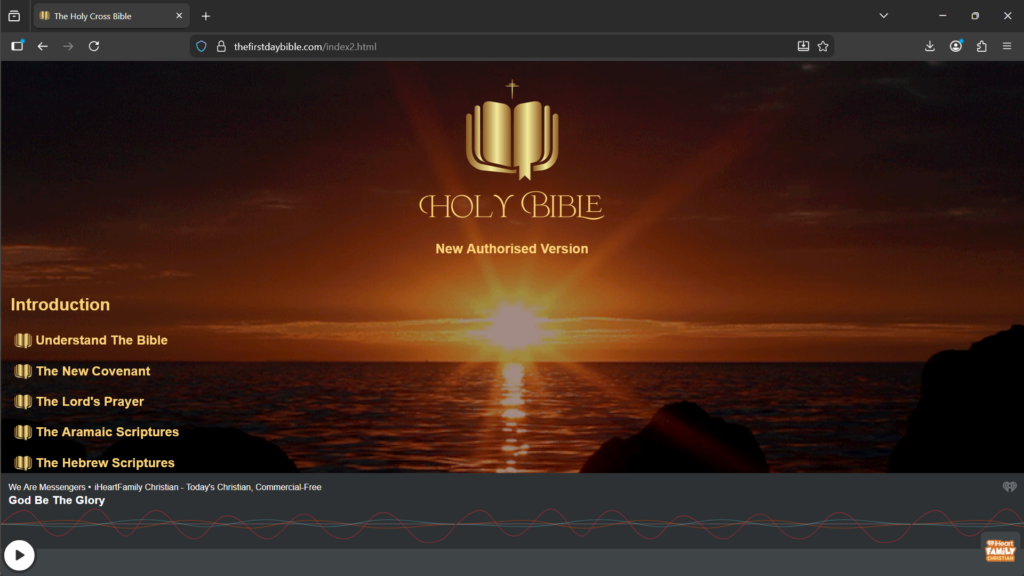Open The New Covenant link
The width and height of the screenshot is (1024, 576).
tap(93, 371)
